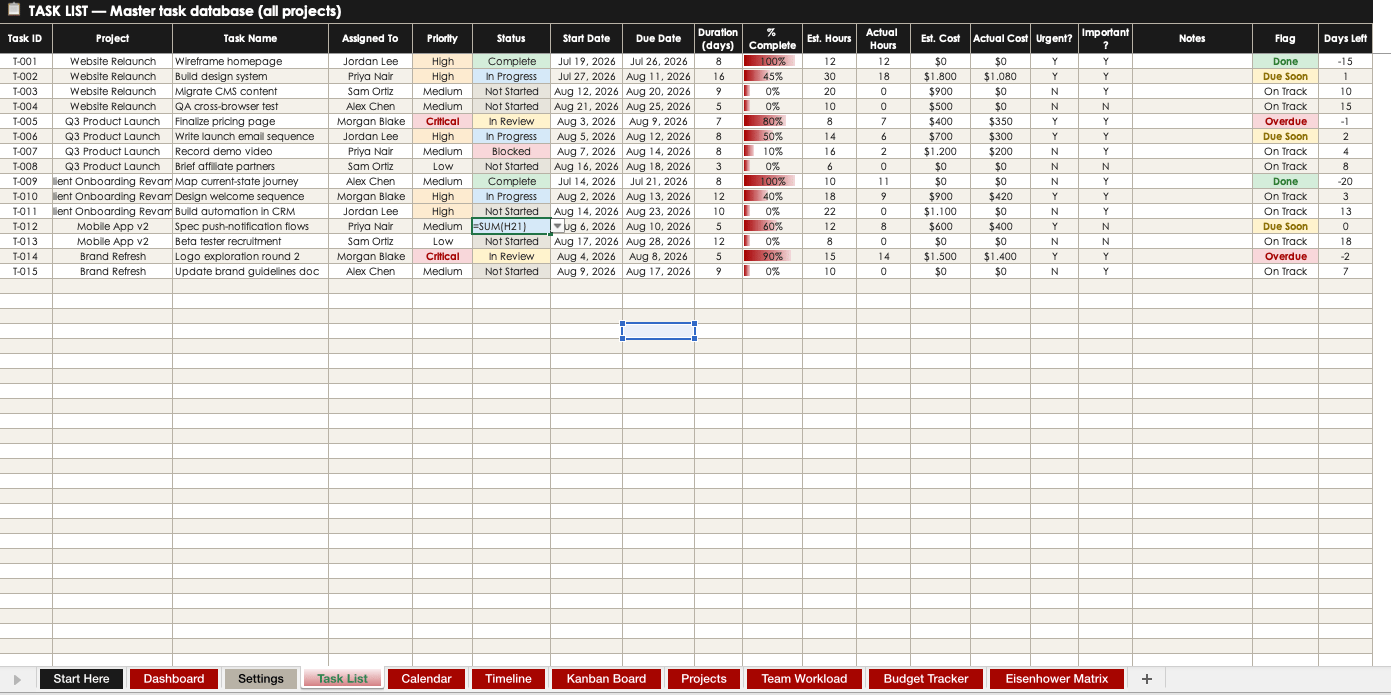
Task: Click the Priority column header
Action: [442, 38]
